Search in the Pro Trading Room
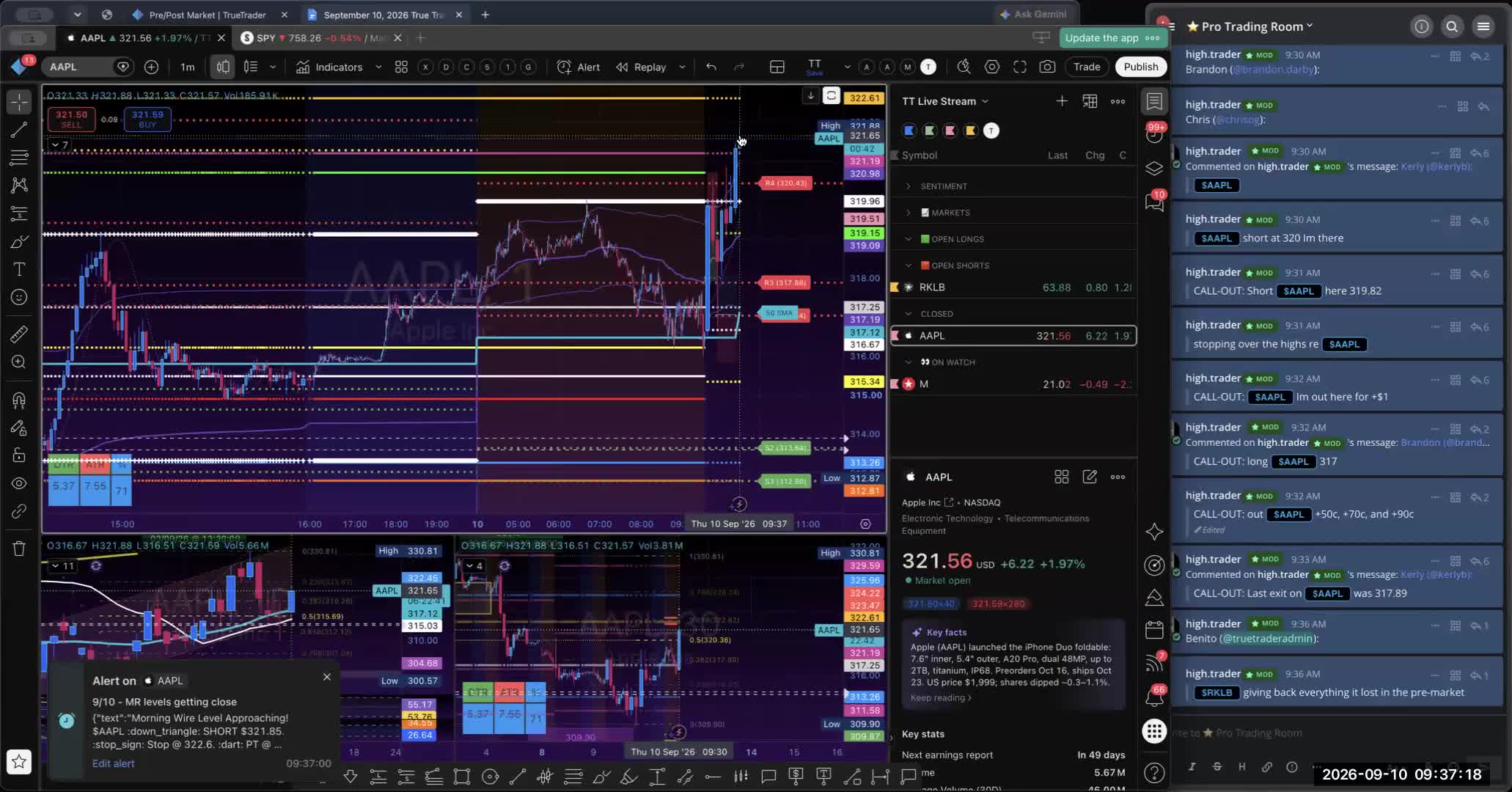This screenshot has height=792, width=1512. pyautogui.click(x=1452, y=27)
